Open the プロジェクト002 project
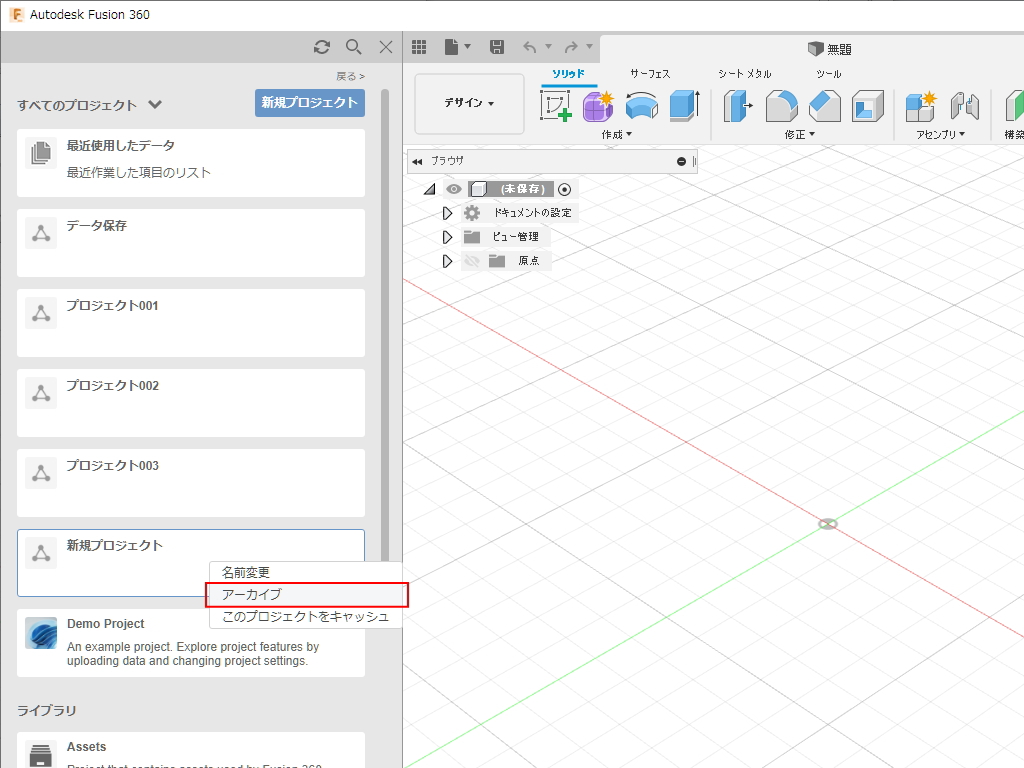The height and width of the screenshot is (768, 1024). pyautogui.click(x=191, y=402)
